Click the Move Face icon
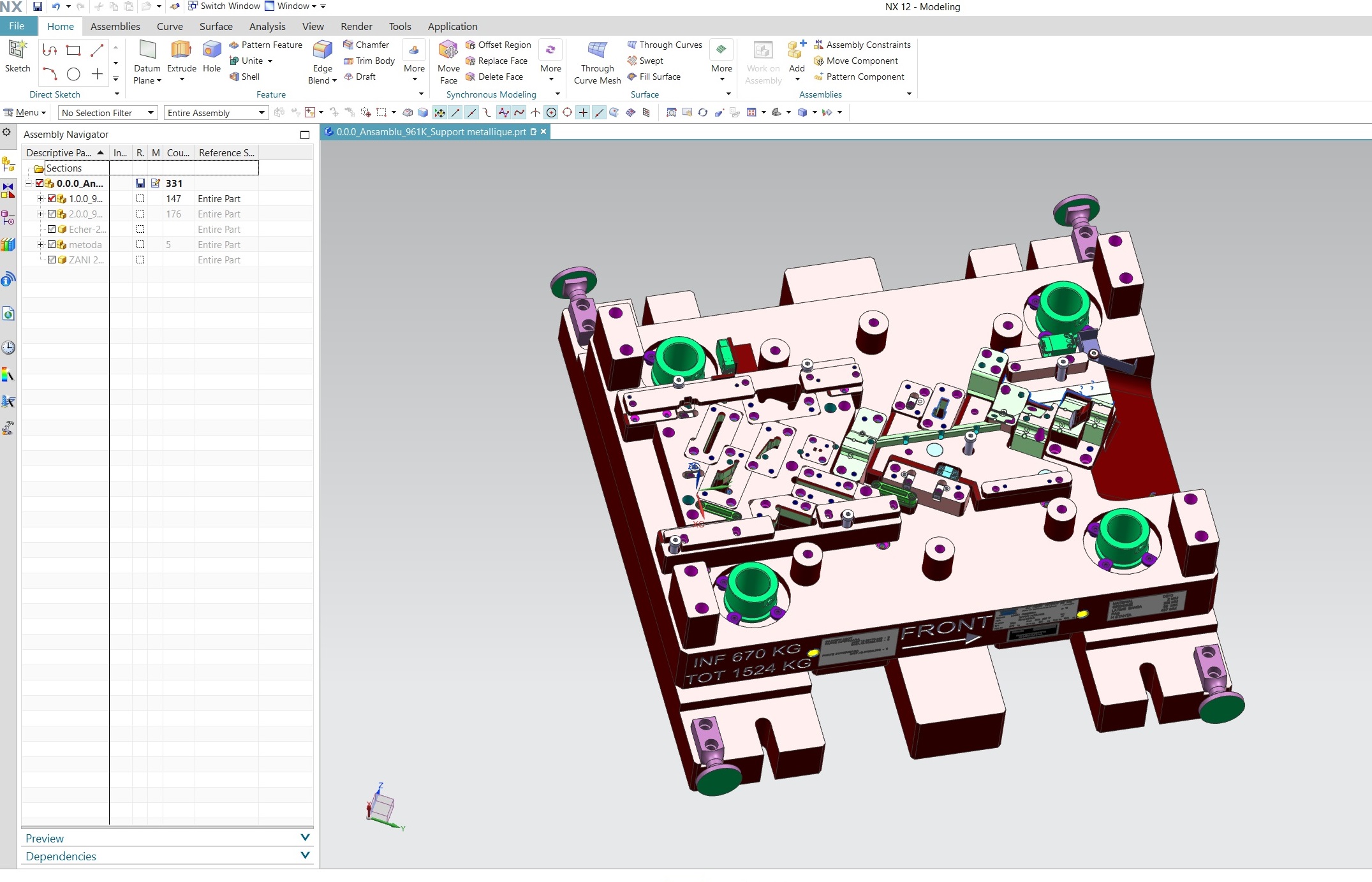 click(448, 50)
